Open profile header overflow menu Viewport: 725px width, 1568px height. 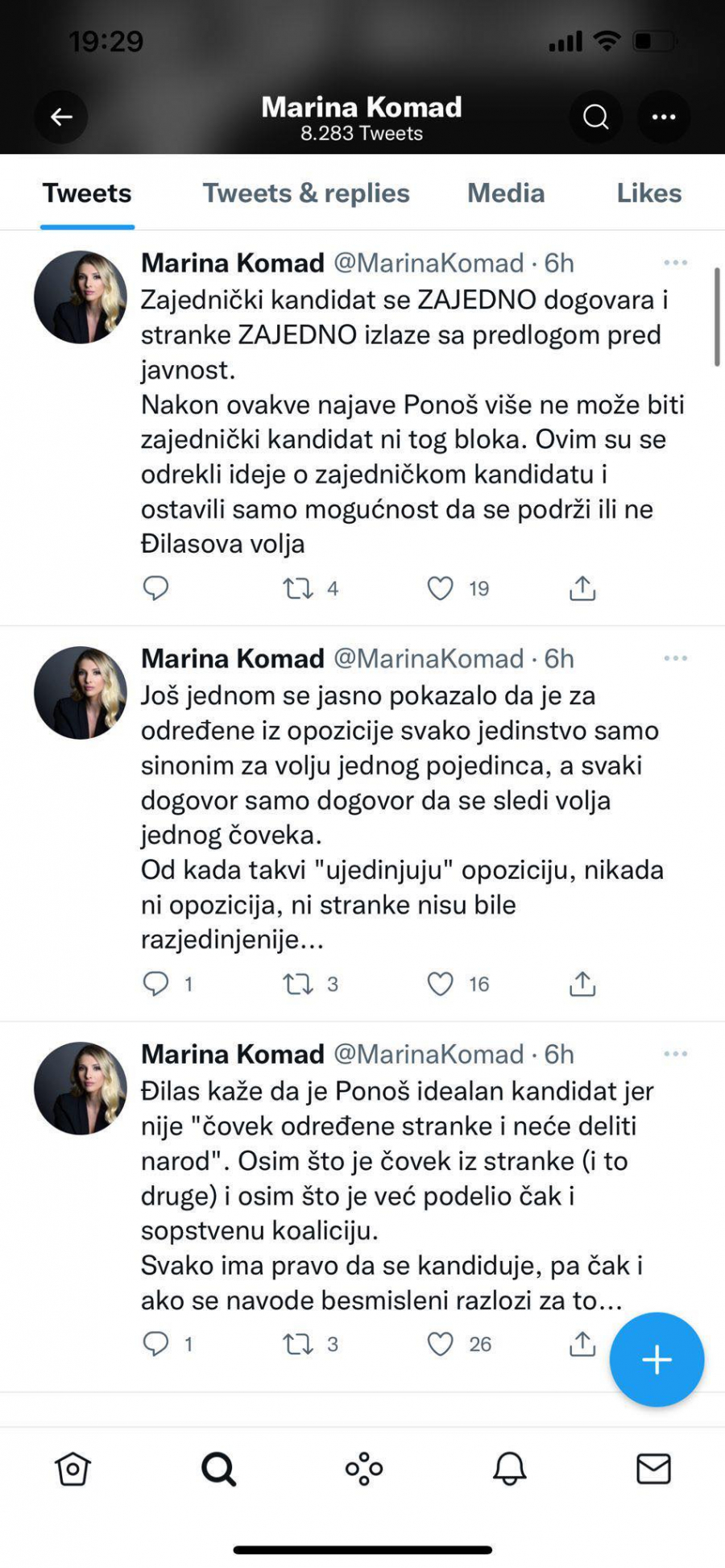(663, 116)
